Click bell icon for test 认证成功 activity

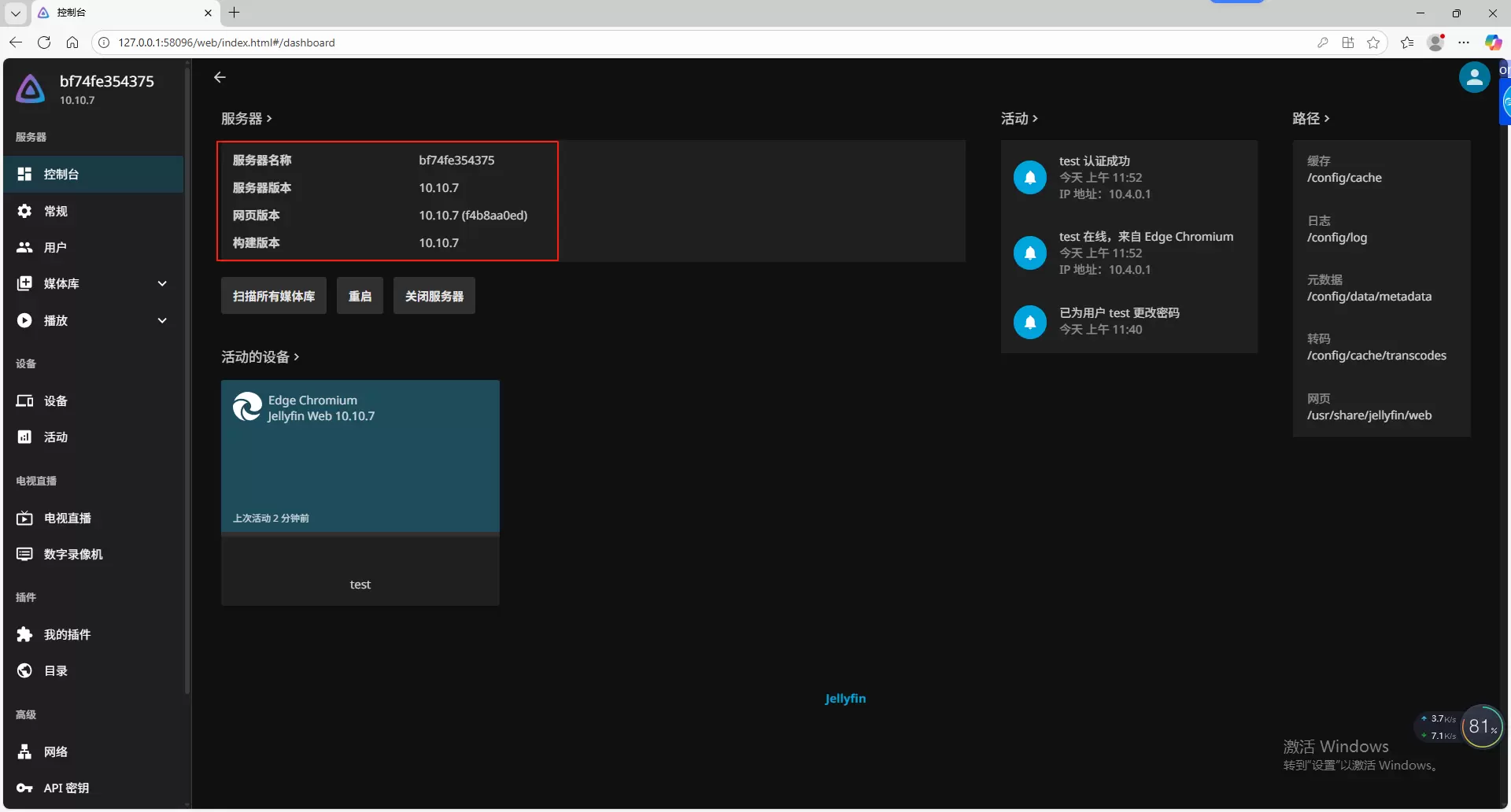coord(1029,177)
